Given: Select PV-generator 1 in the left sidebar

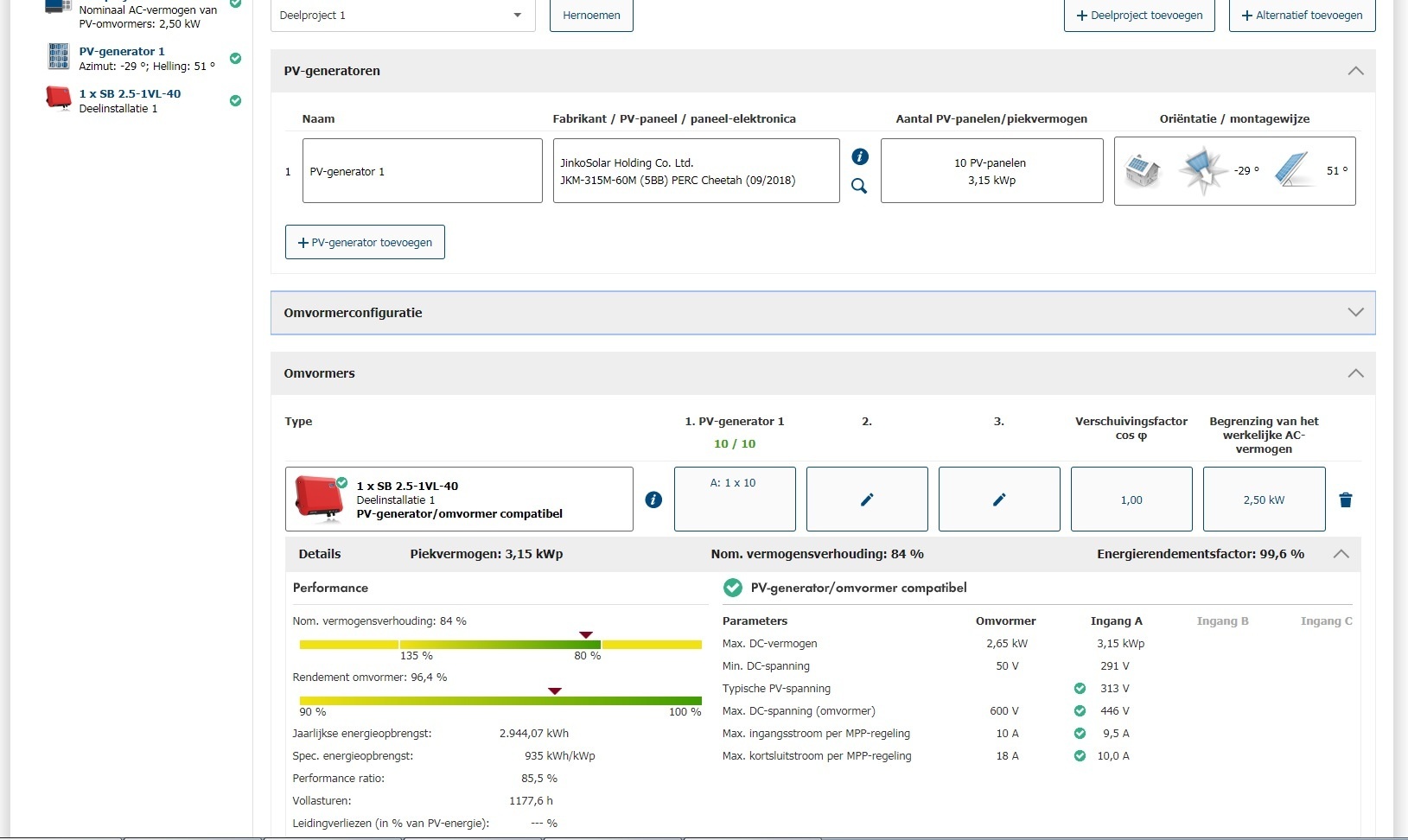Looking at the screenshot, I should point(121,52).
